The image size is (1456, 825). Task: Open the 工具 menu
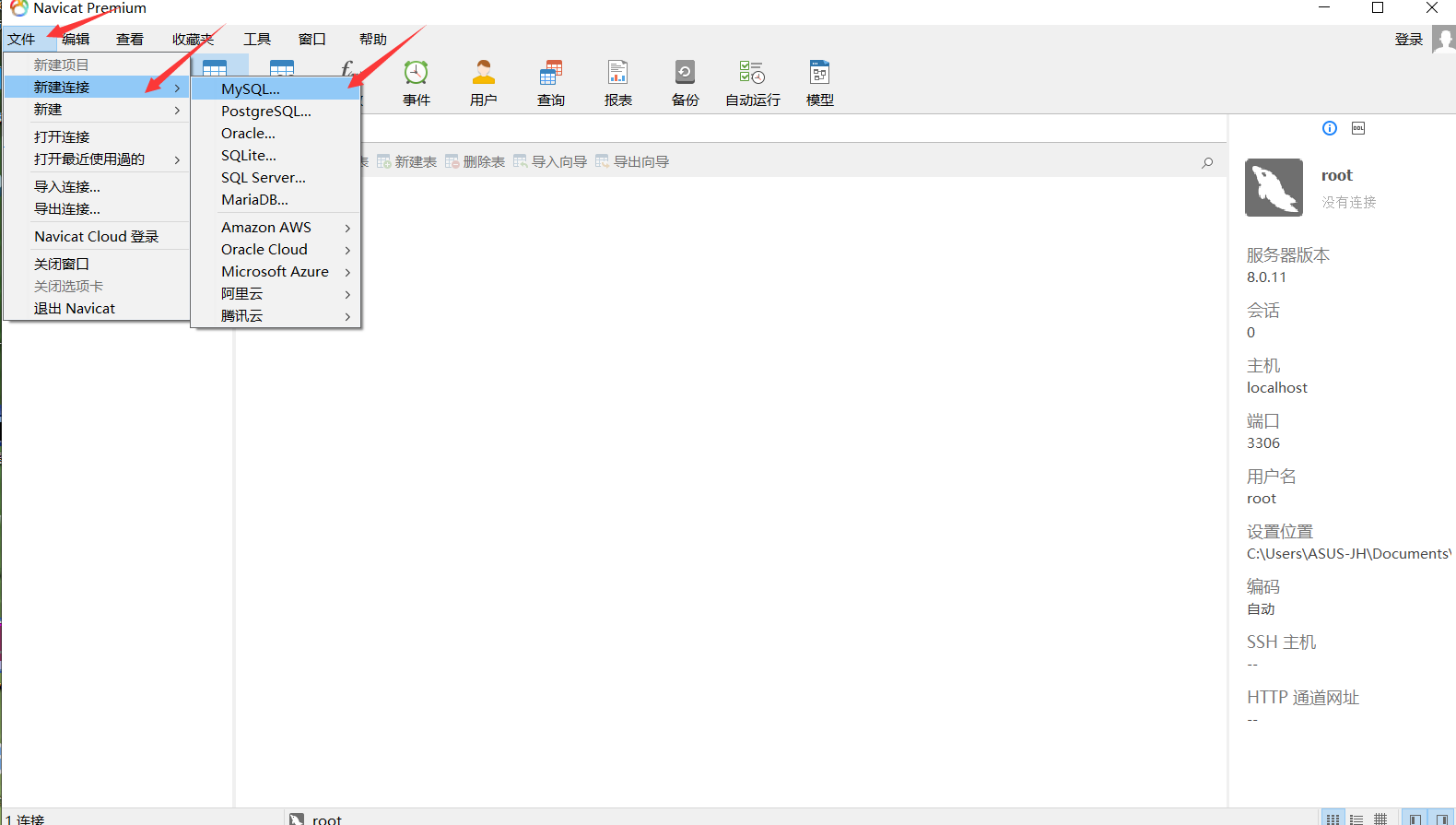[257, 40]
